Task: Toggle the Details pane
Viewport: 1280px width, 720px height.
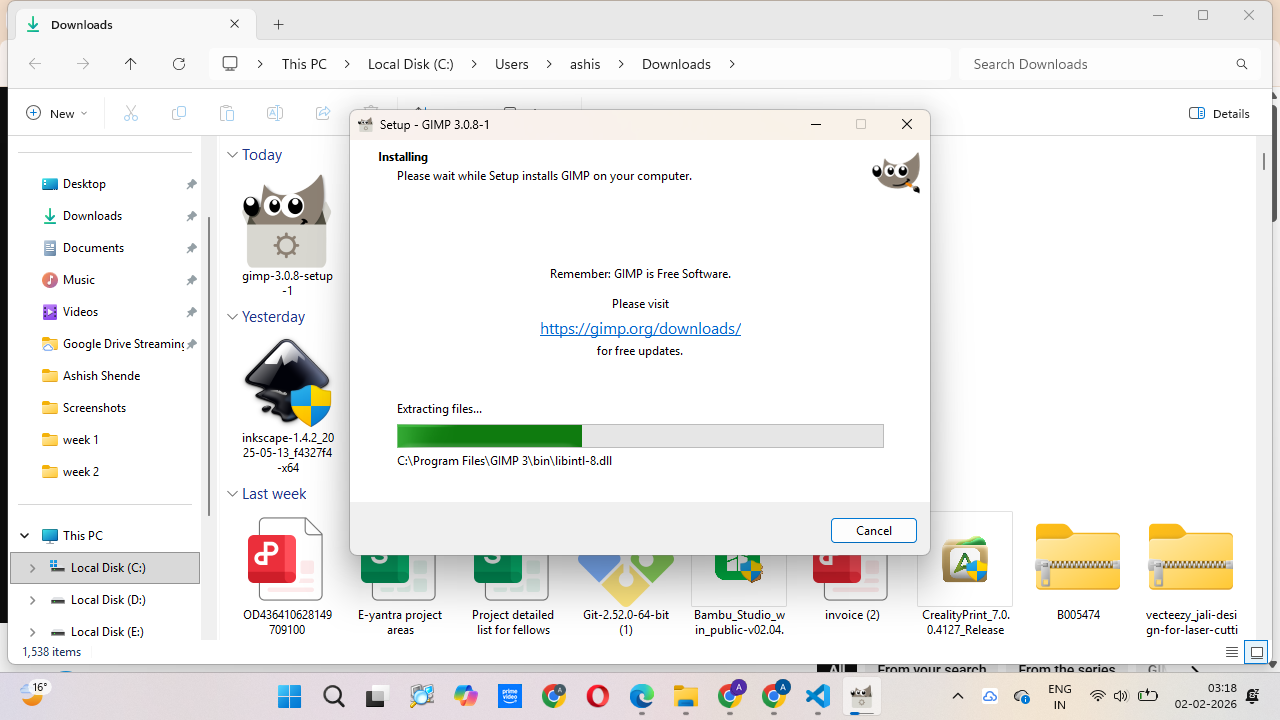Action: tap(1220, 113)
